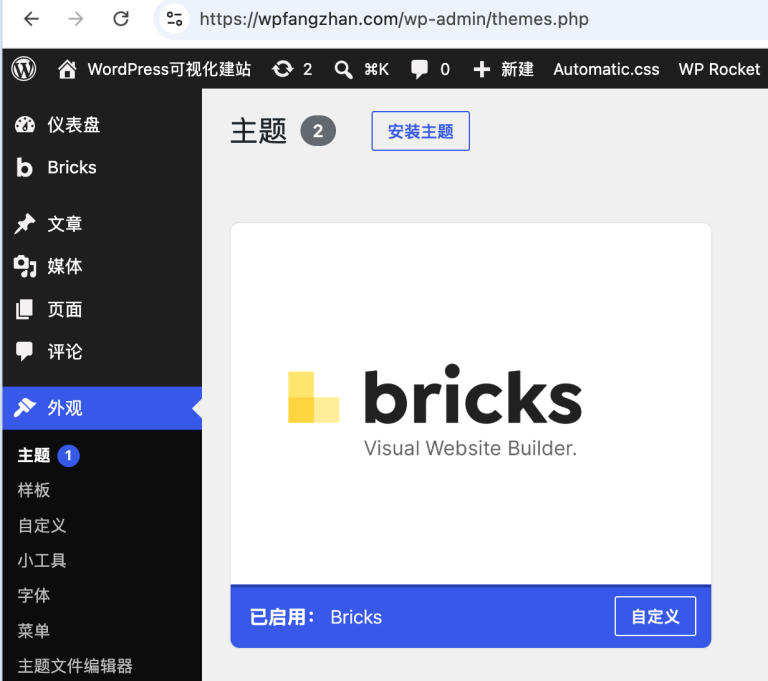Open comments bubble in admin bar
This screenshot has width=768, height=681.
pyautogui.click(x=430, y=69)
